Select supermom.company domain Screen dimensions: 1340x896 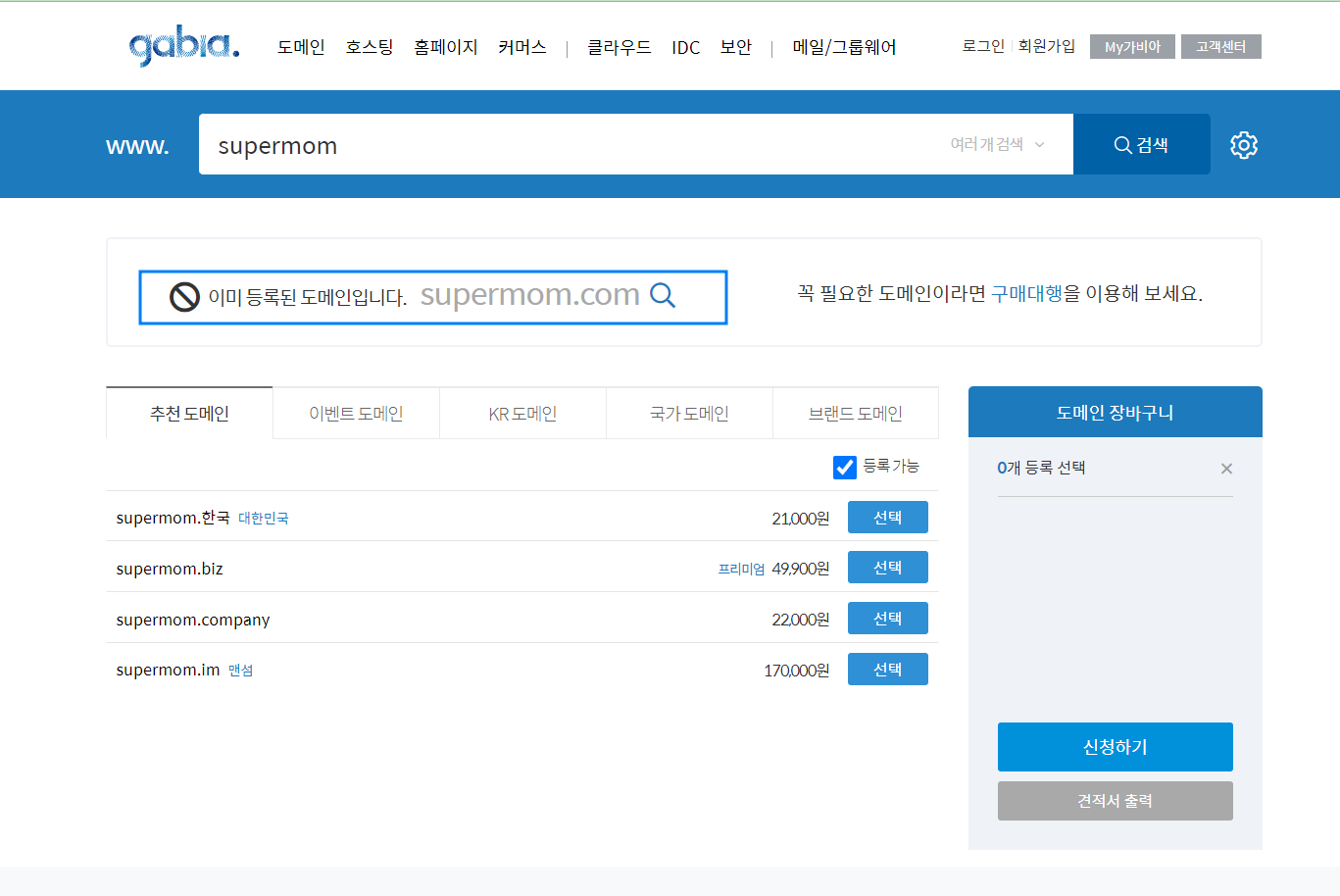[888, 619]
